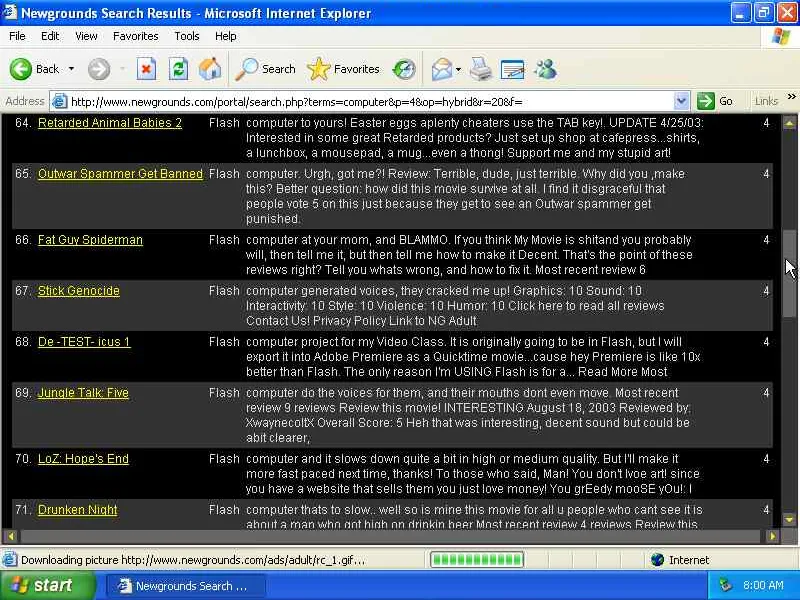Open the Edit menu
800x600 pixels.
[50, 36]
